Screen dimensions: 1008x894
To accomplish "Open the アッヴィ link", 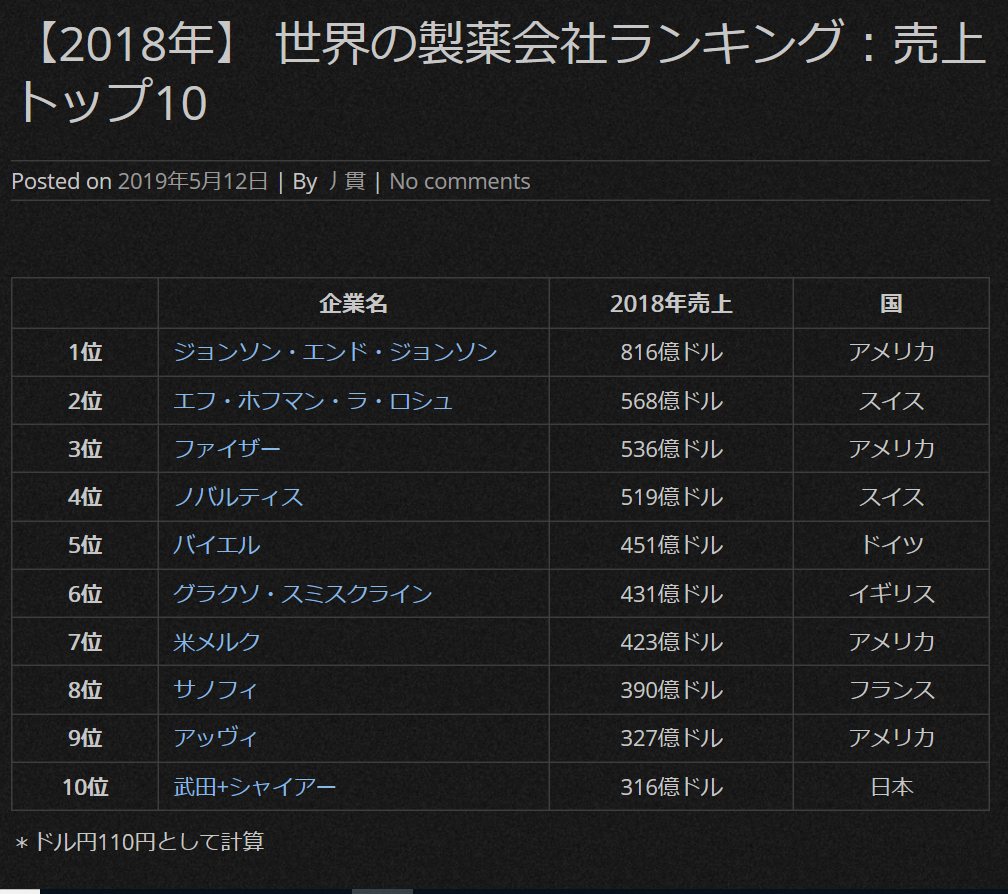I will click(x=215, y=738).
